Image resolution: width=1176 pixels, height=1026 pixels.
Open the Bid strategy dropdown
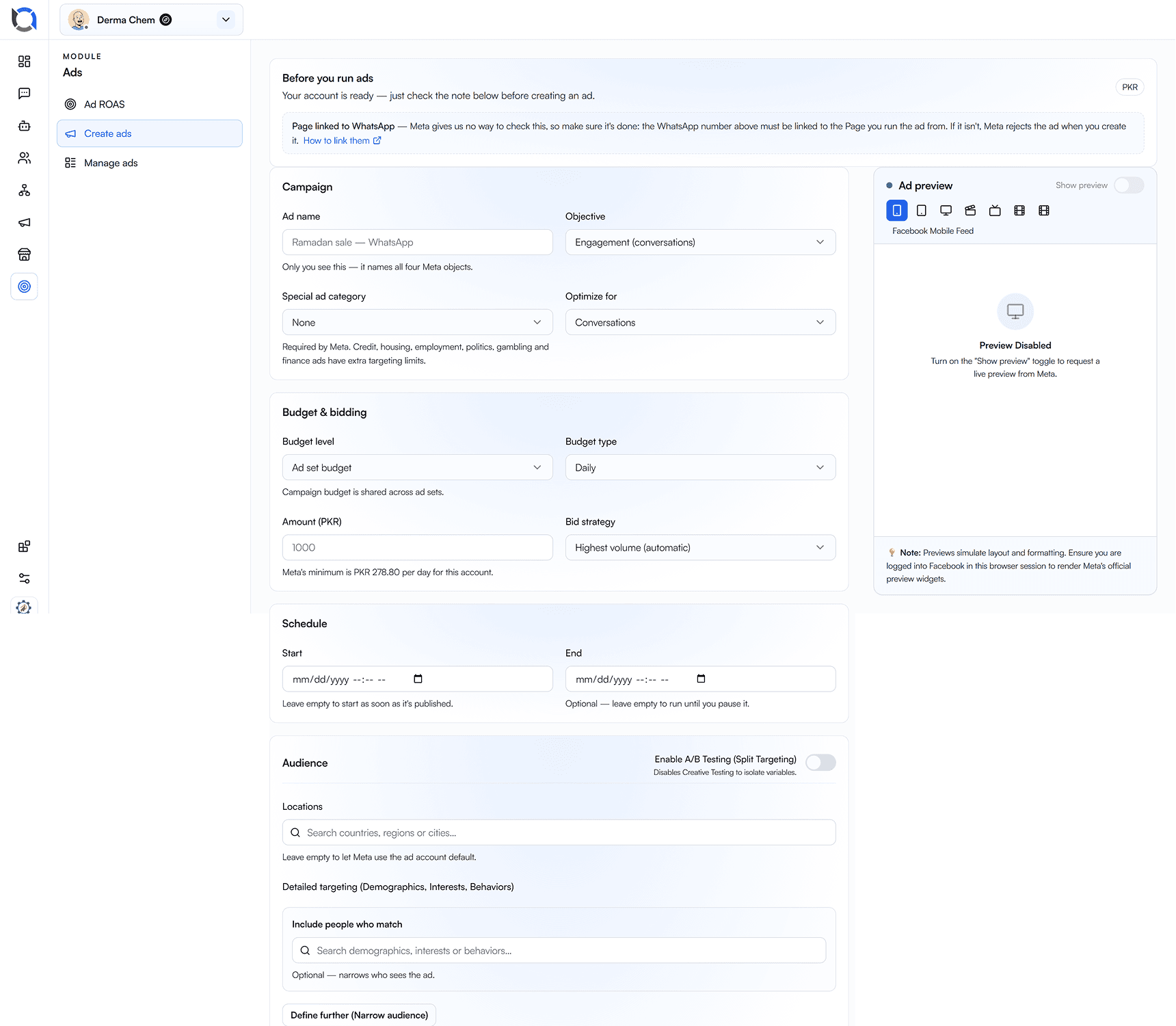(x=700, y=547)
